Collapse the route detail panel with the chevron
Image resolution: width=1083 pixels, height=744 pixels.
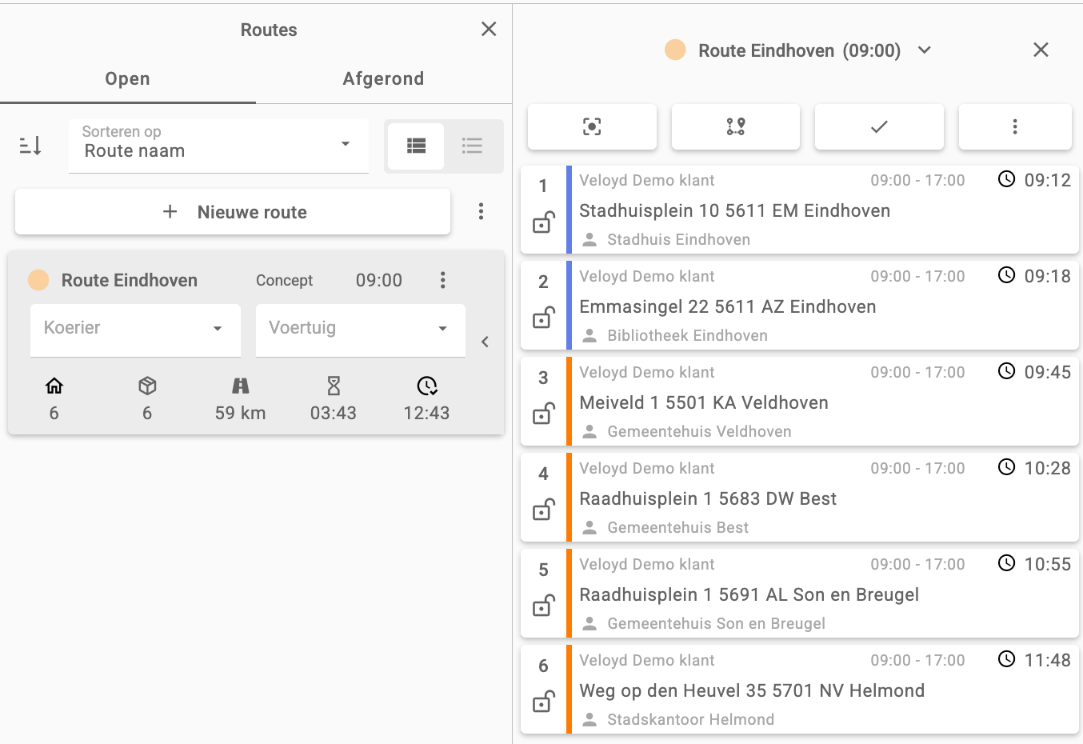tap(485, 342)
